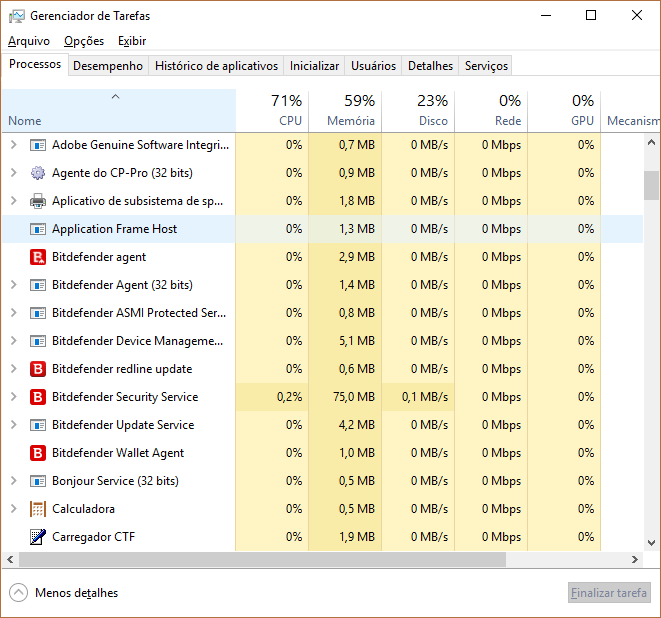Expand the Bitdefender Security Service row

[x=13, y=397]
